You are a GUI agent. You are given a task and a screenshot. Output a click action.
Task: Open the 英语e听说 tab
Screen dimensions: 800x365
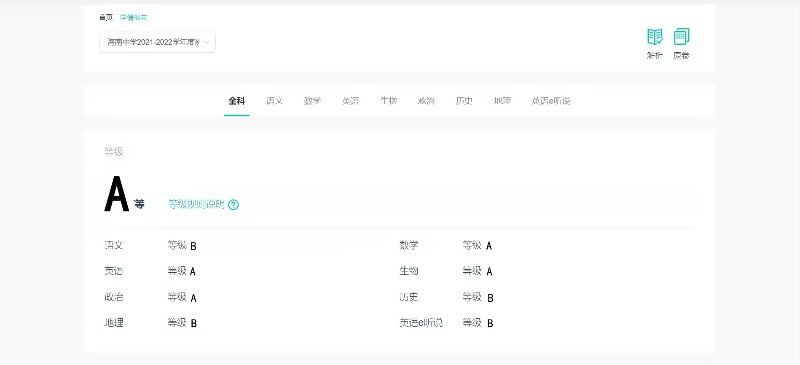click(551, 101)
